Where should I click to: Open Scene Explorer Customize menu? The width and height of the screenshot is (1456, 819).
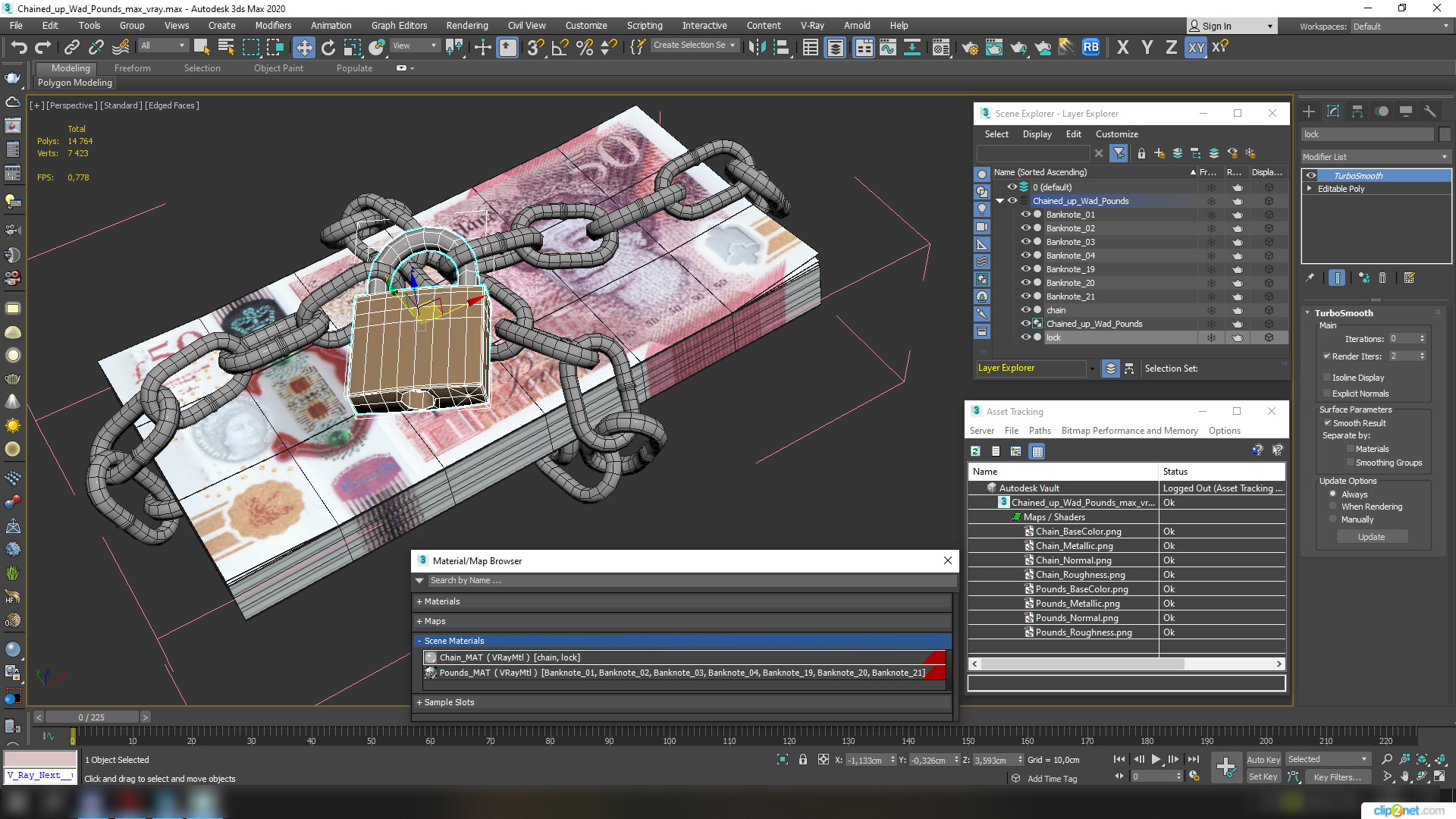(1116, 133)
